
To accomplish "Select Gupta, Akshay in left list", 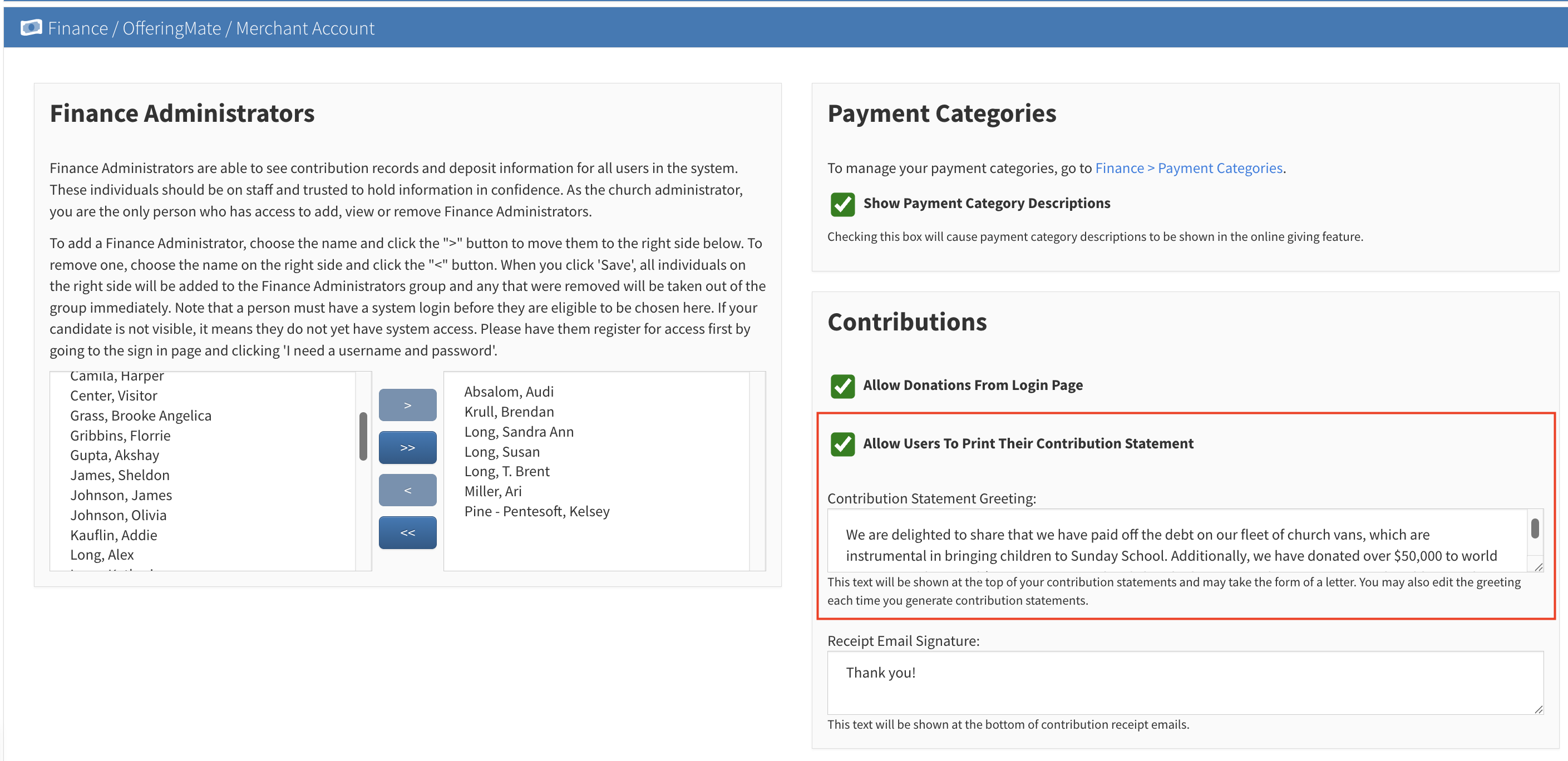I will [115, 456].
